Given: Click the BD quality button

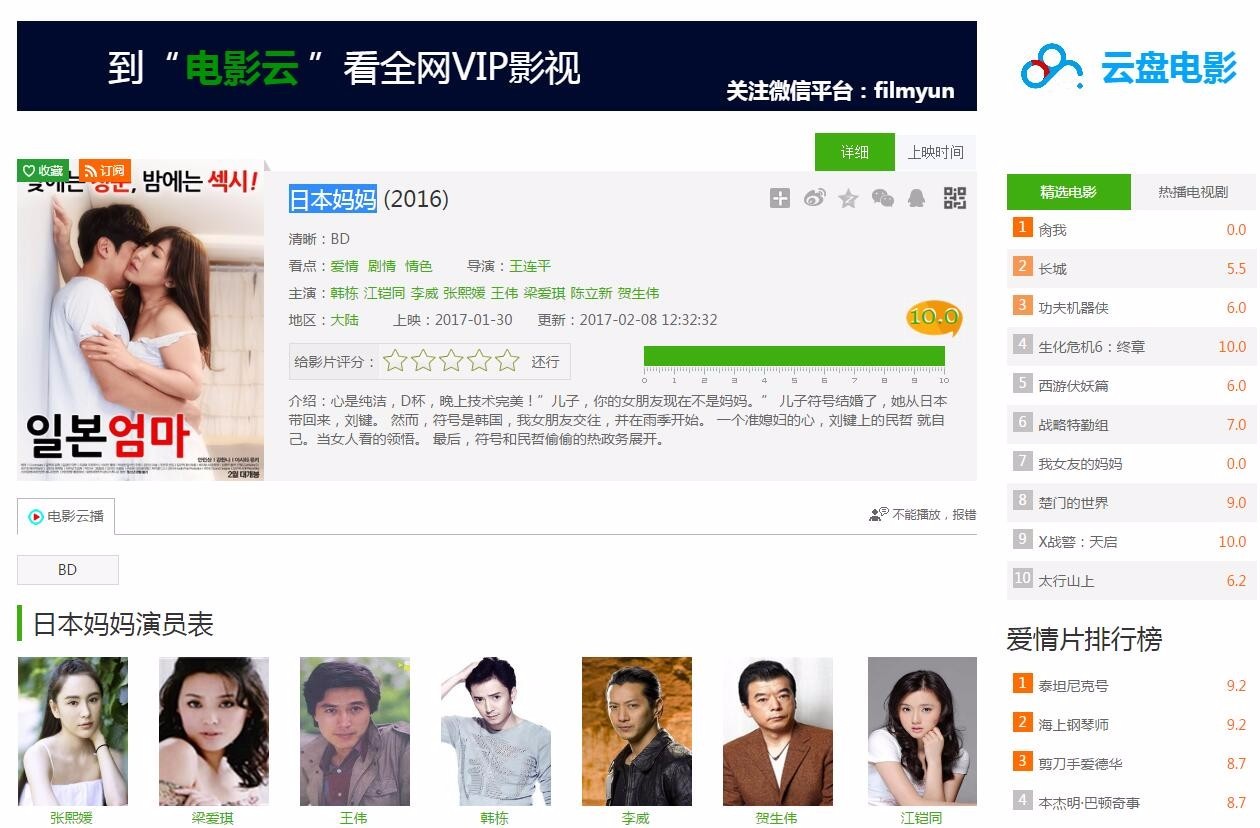Looking at the screenshot, I should [x=68, y=570].
